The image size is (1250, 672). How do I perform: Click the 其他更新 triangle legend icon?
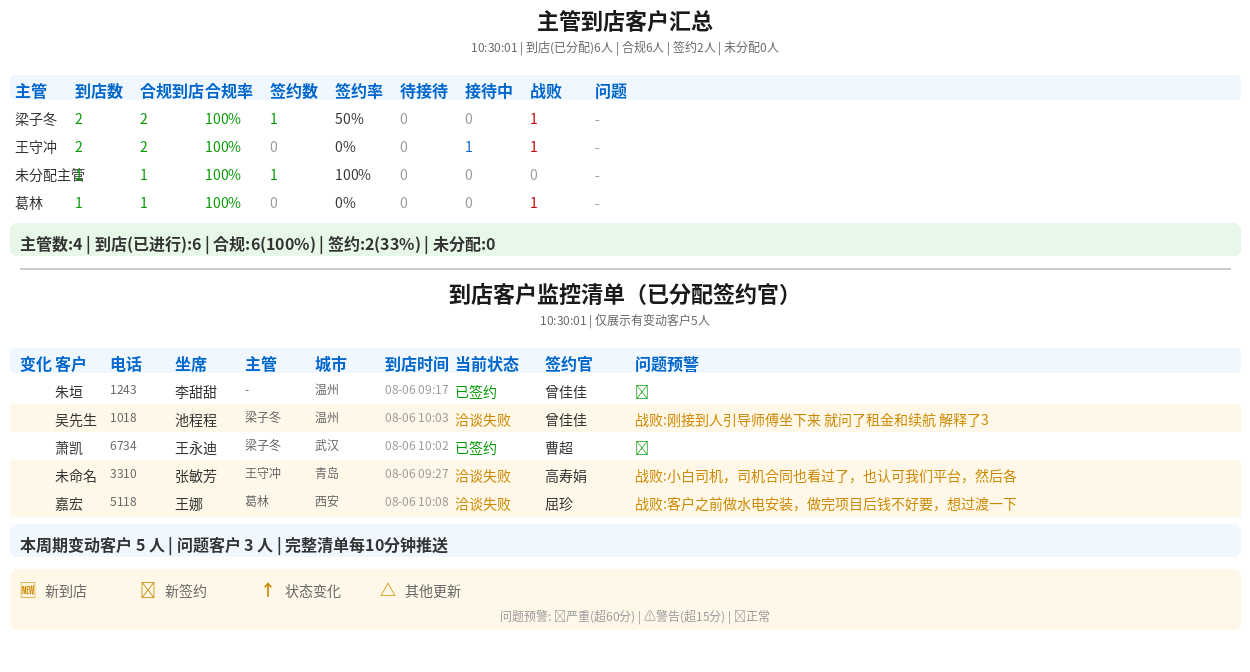point(388,590)
